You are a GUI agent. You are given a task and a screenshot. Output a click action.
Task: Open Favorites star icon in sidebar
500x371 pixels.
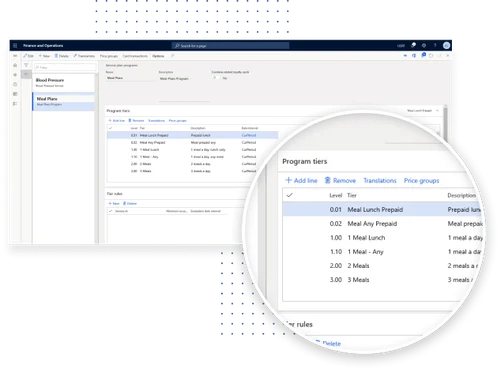click(15, 75)
